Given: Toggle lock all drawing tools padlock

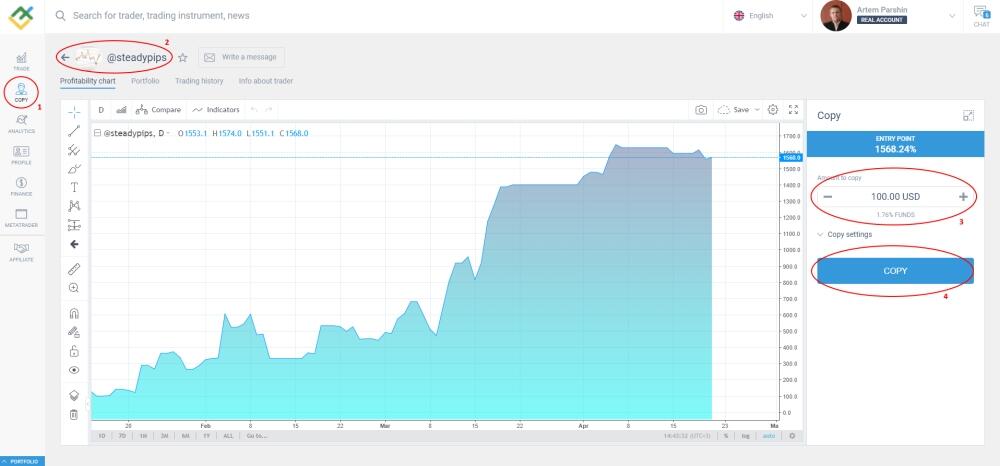Looking at the screenshot, I should pos(74,351).
